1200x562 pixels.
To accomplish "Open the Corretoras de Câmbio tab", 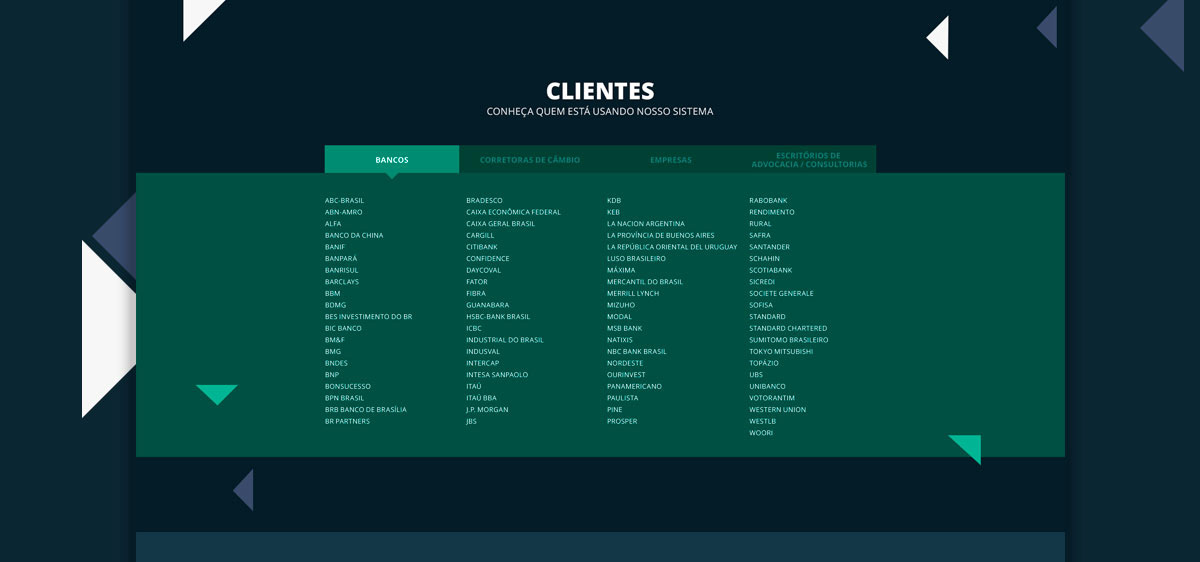I will click(529, 160).
